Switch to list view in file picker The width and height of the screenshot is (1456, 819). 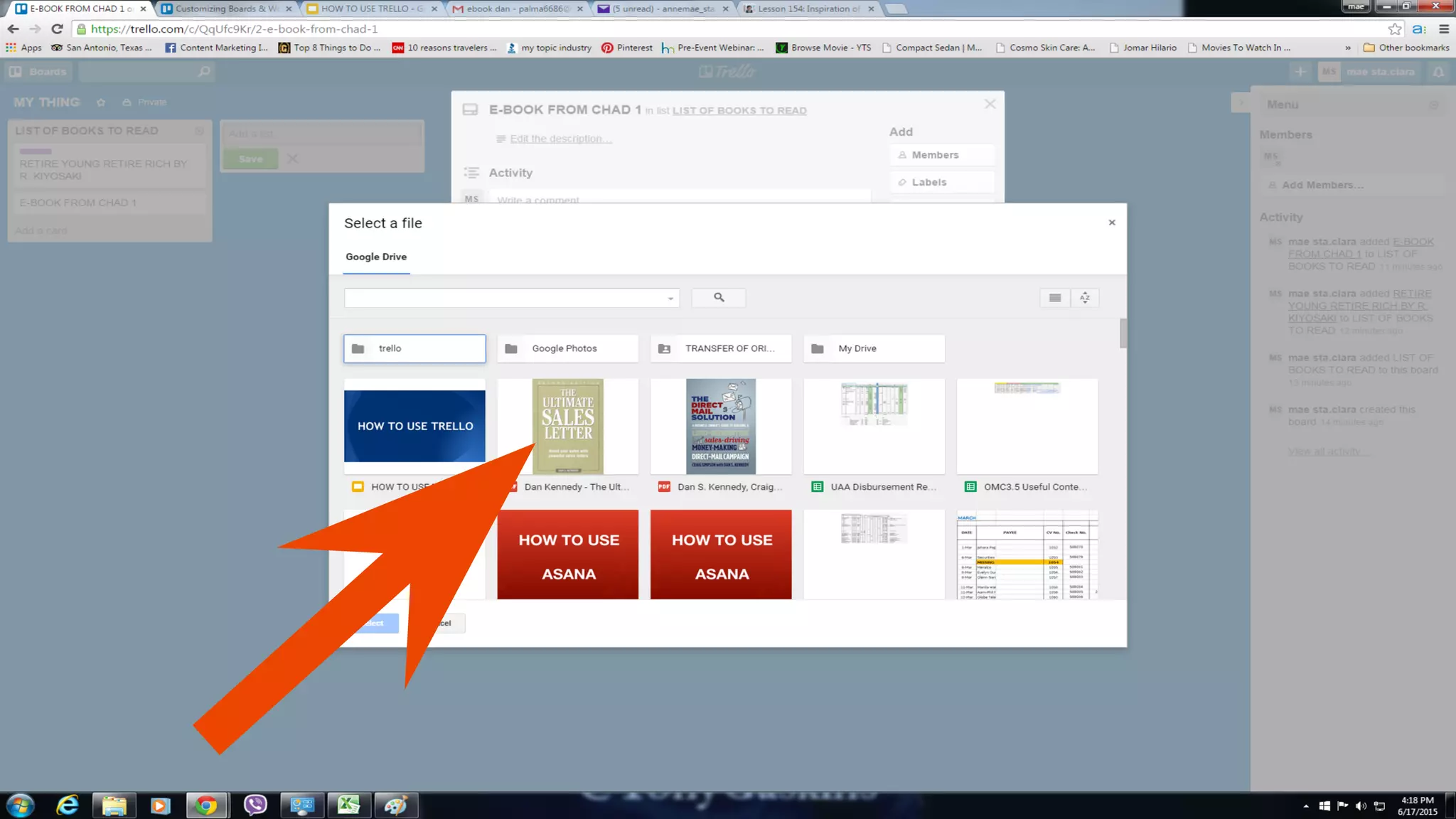[x=1054, y=298]
